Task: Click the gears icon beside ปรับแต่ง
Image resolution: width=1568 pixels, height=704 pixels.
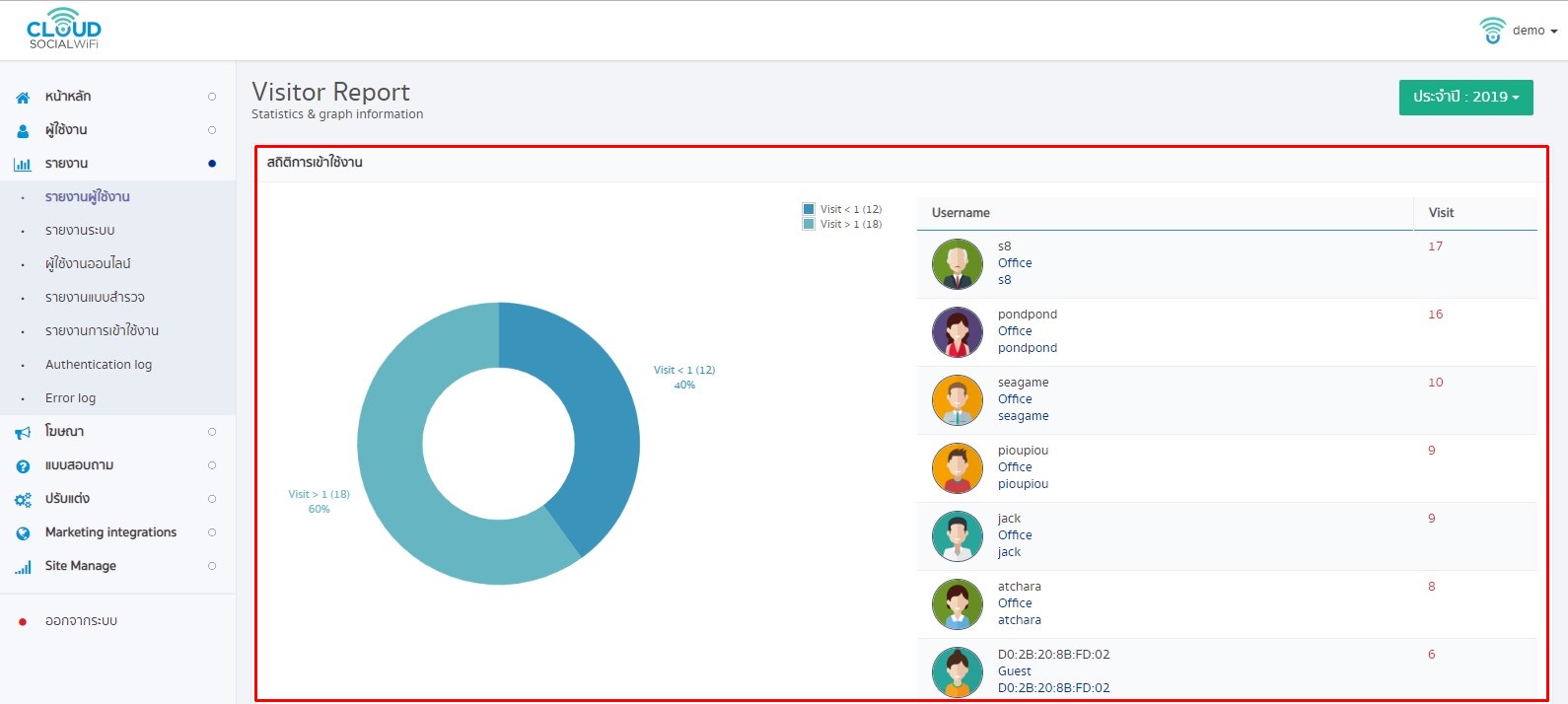Action: coord(23,500)
